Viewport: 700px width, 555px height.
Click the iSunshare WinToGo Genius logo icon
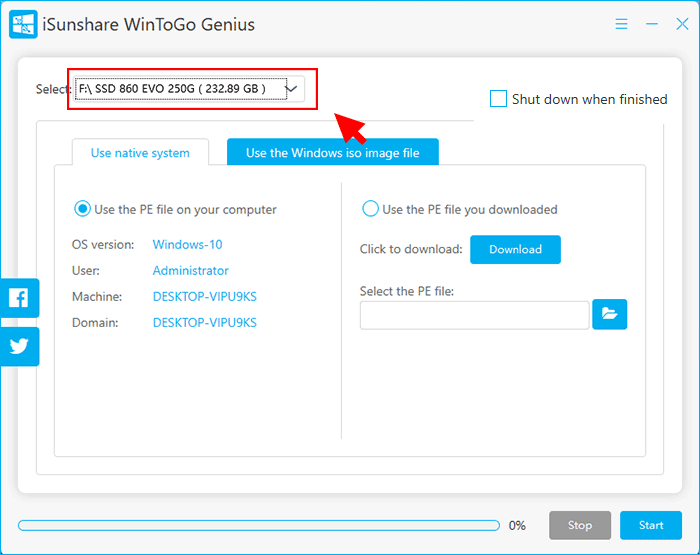click(x=23, y=25)
